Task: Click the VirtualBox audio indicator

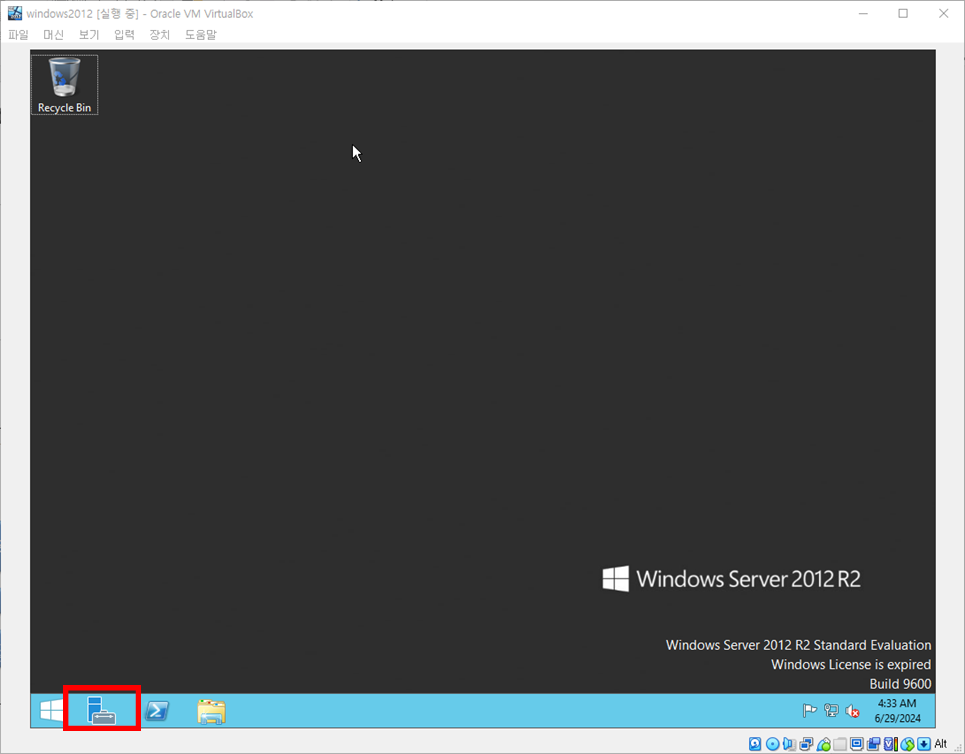Action: click(789, 744)
